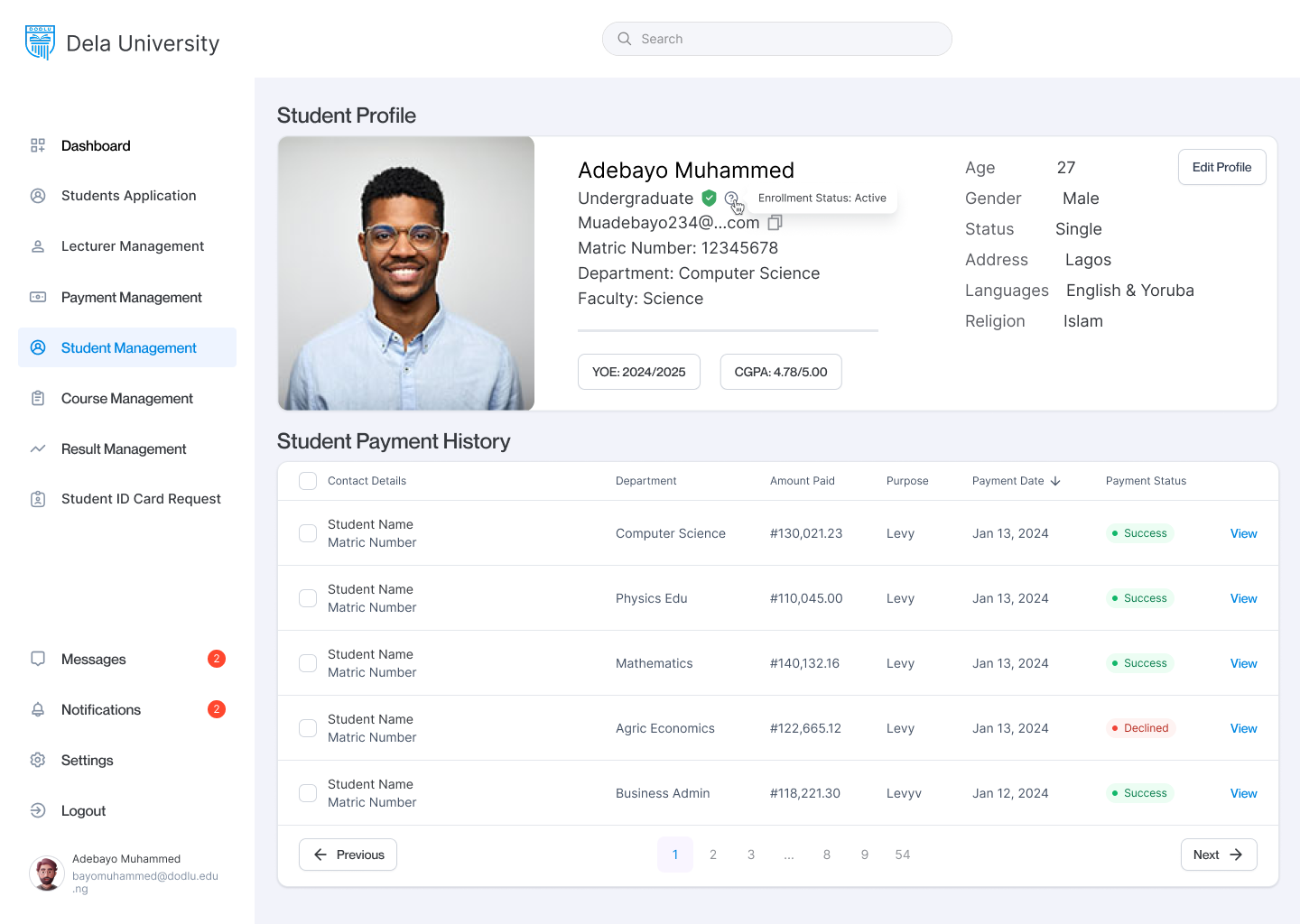The height and width of the screenshot is (924, 1300).
Task: Select the Agric Economics row checkbox
Action: (308, 728)
